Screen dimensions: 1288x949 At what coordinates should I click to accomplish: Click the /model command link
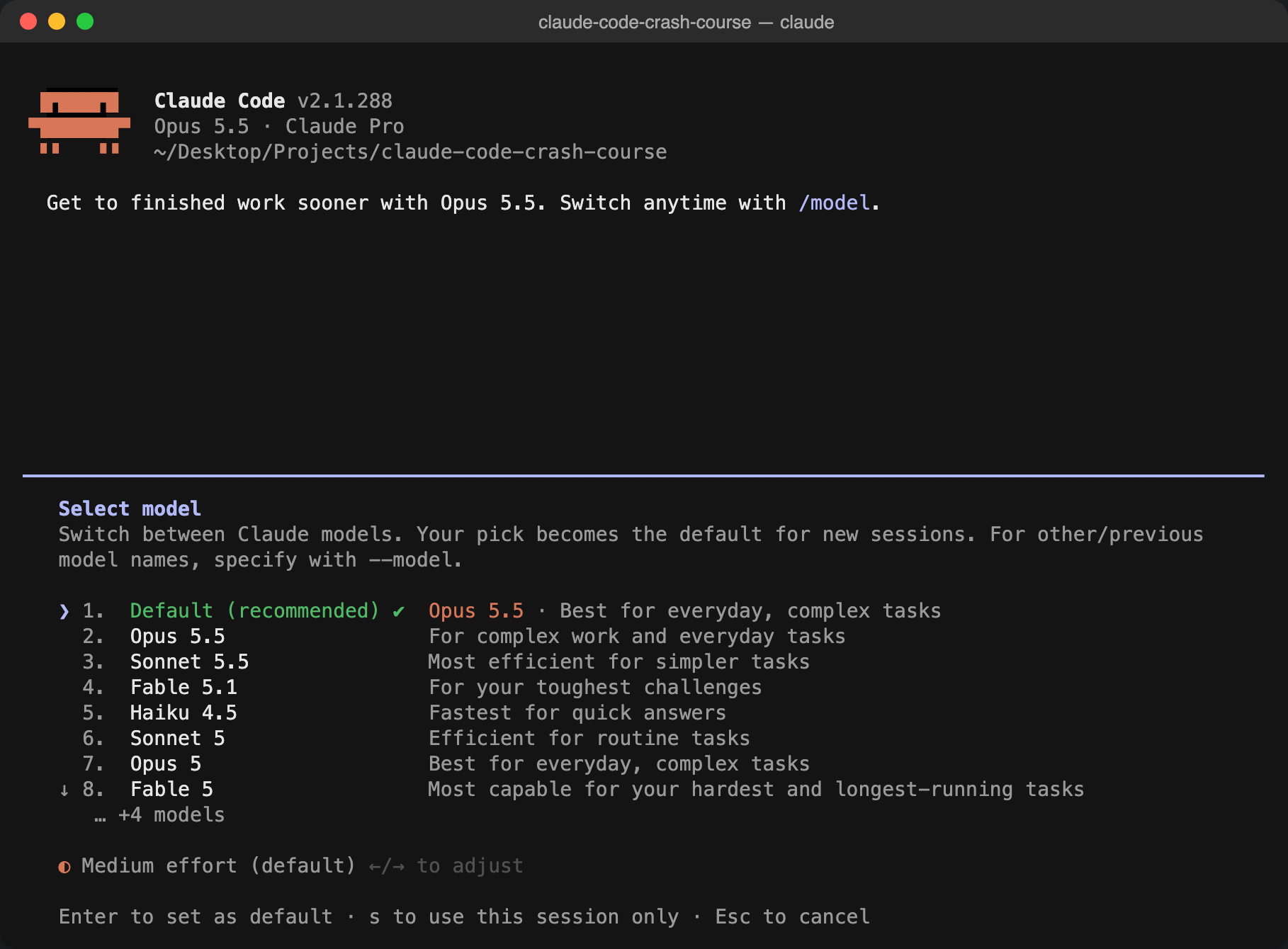834,203
